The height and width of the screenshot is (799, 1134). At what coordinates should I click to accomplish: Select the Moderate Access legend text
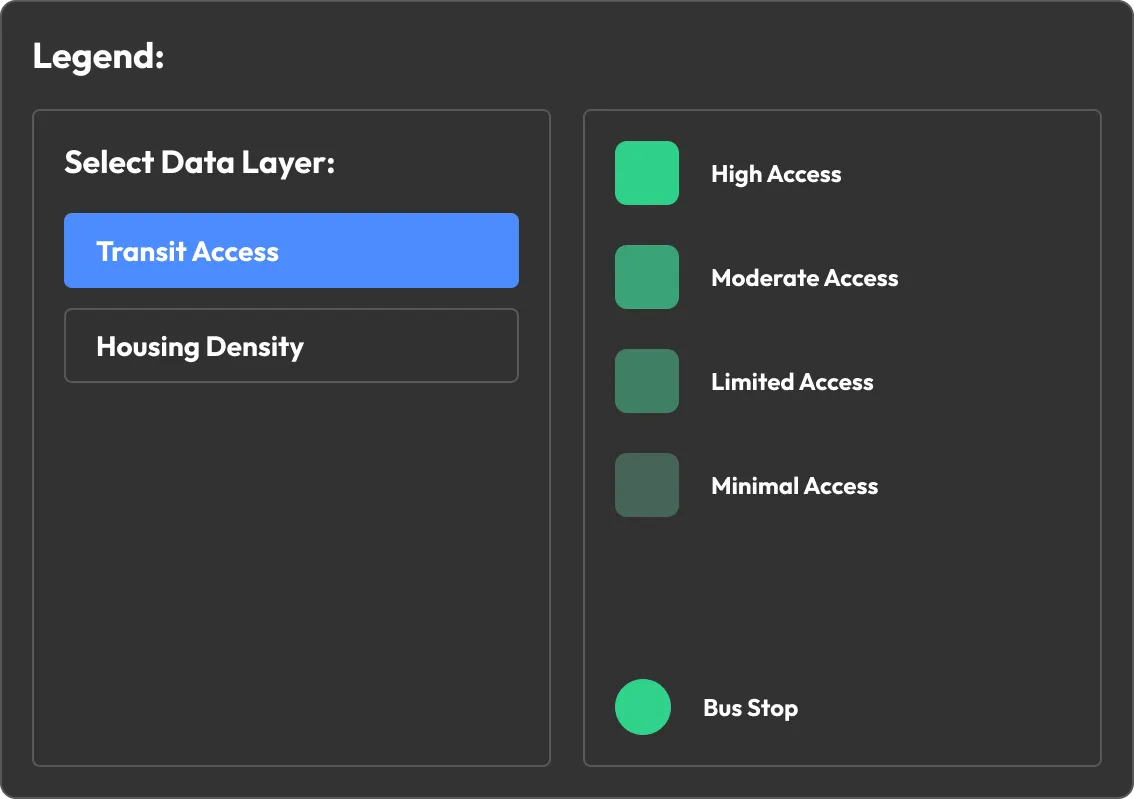(x=804, y=278)
